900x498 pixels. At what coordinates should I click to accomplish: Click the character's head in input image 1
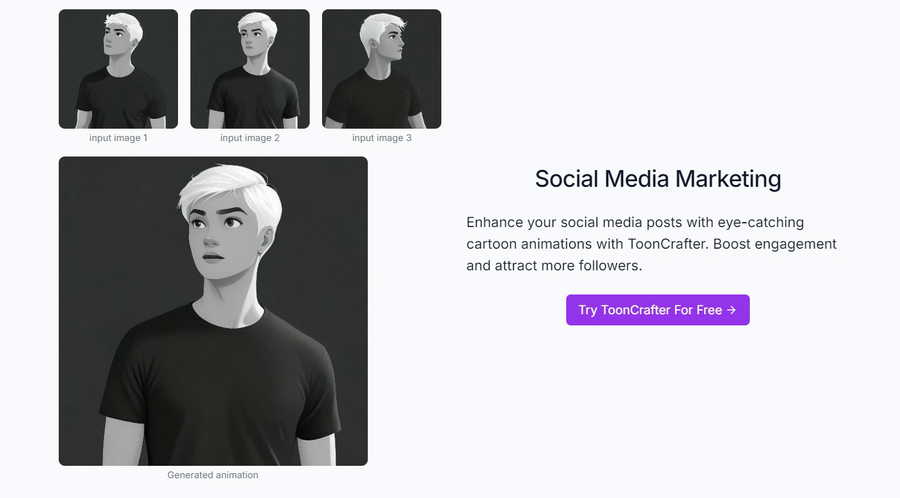[x=122, y=34]
